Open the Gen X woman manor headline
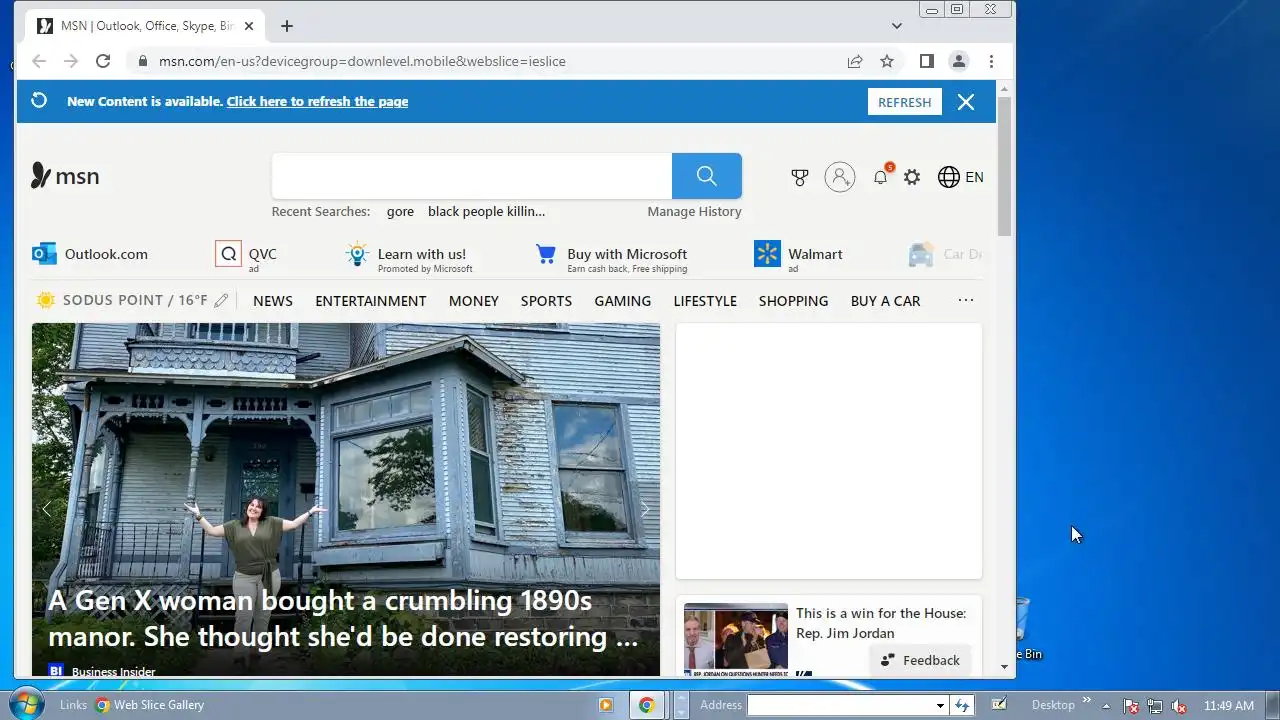Viewport: 1280px width, 720px height. coord(343,618)
